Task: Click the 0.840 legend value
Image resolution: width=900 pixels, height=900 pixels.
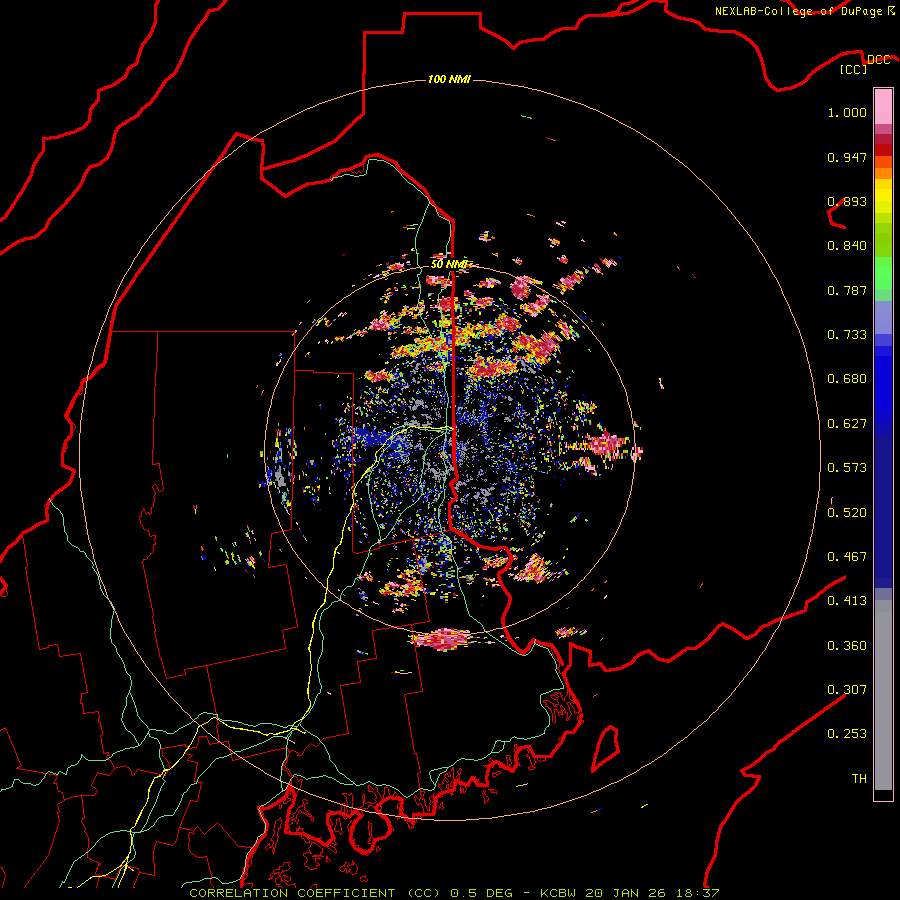Action: (847, 246)
